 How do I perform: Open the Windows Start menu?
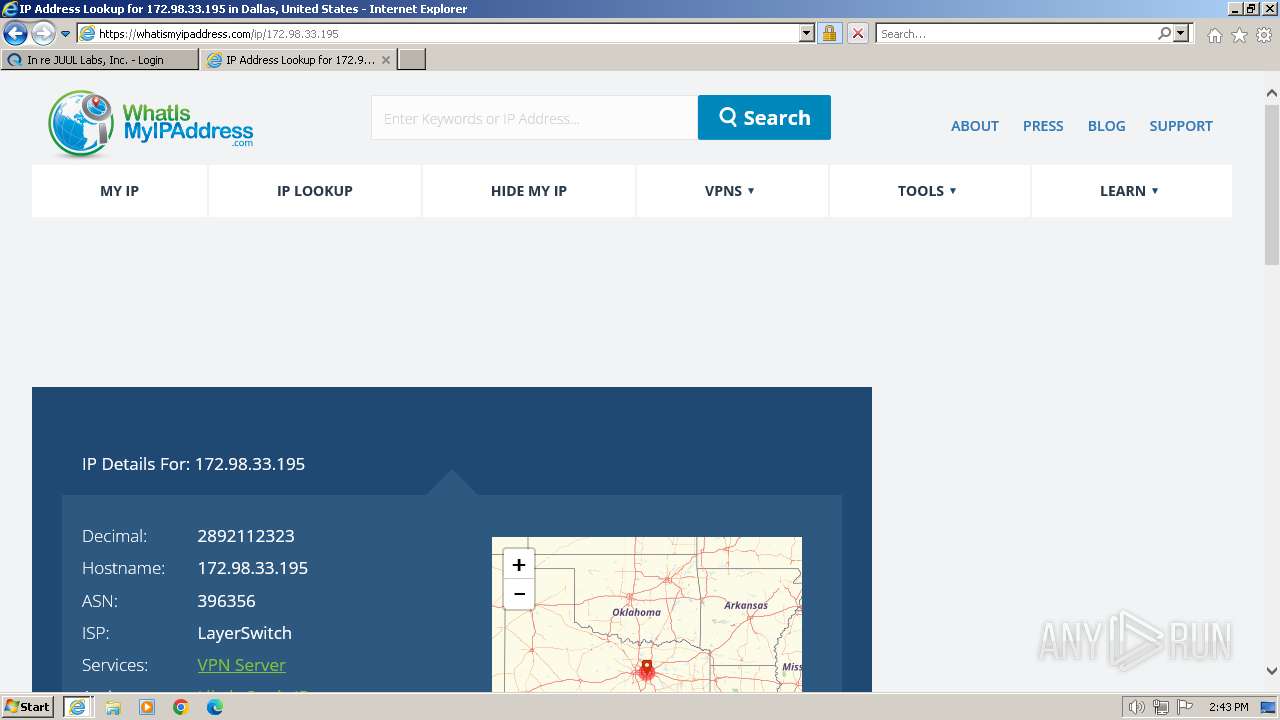tap(27, 707)
